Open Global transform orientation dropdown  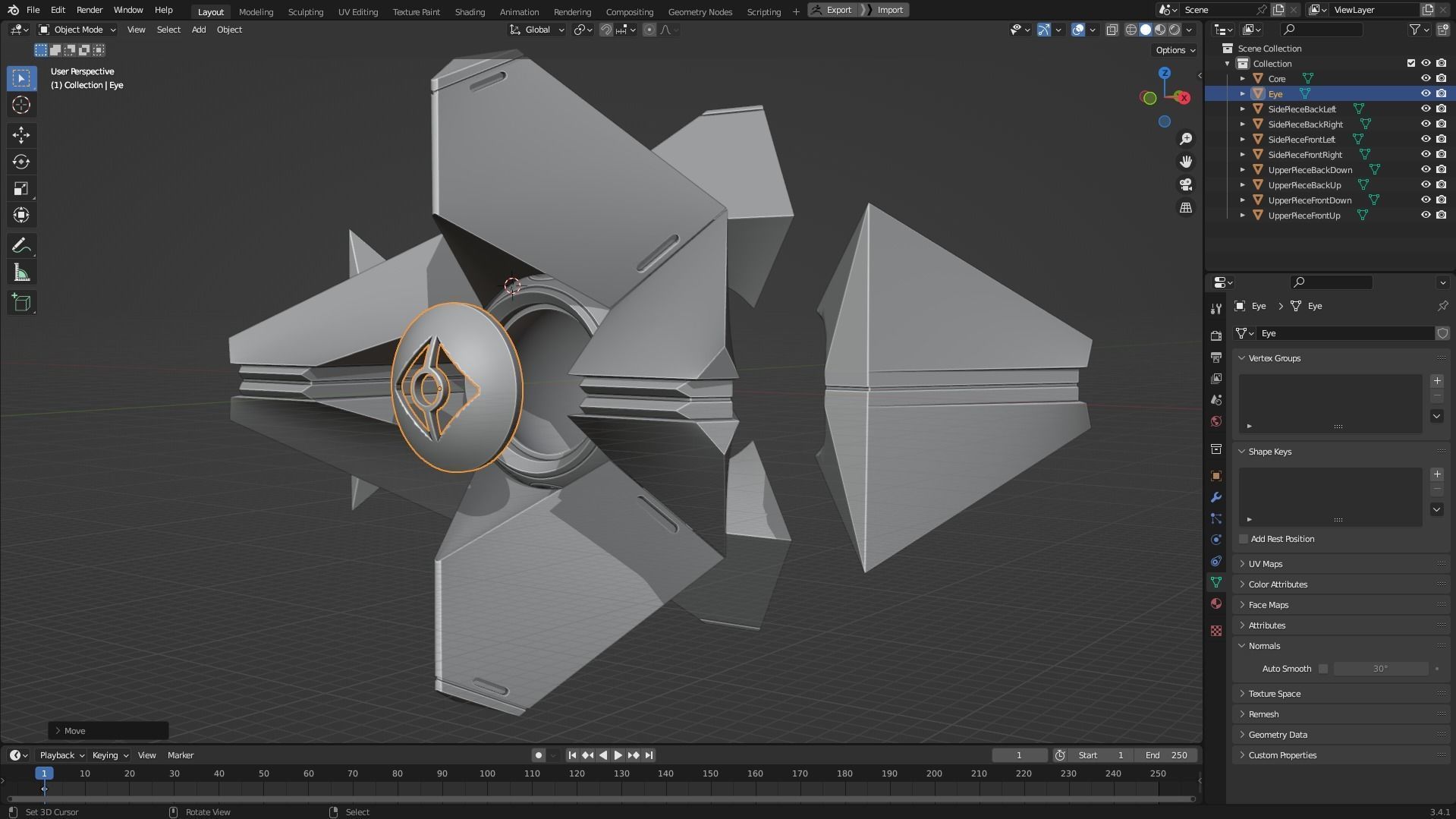pos(537,30)
